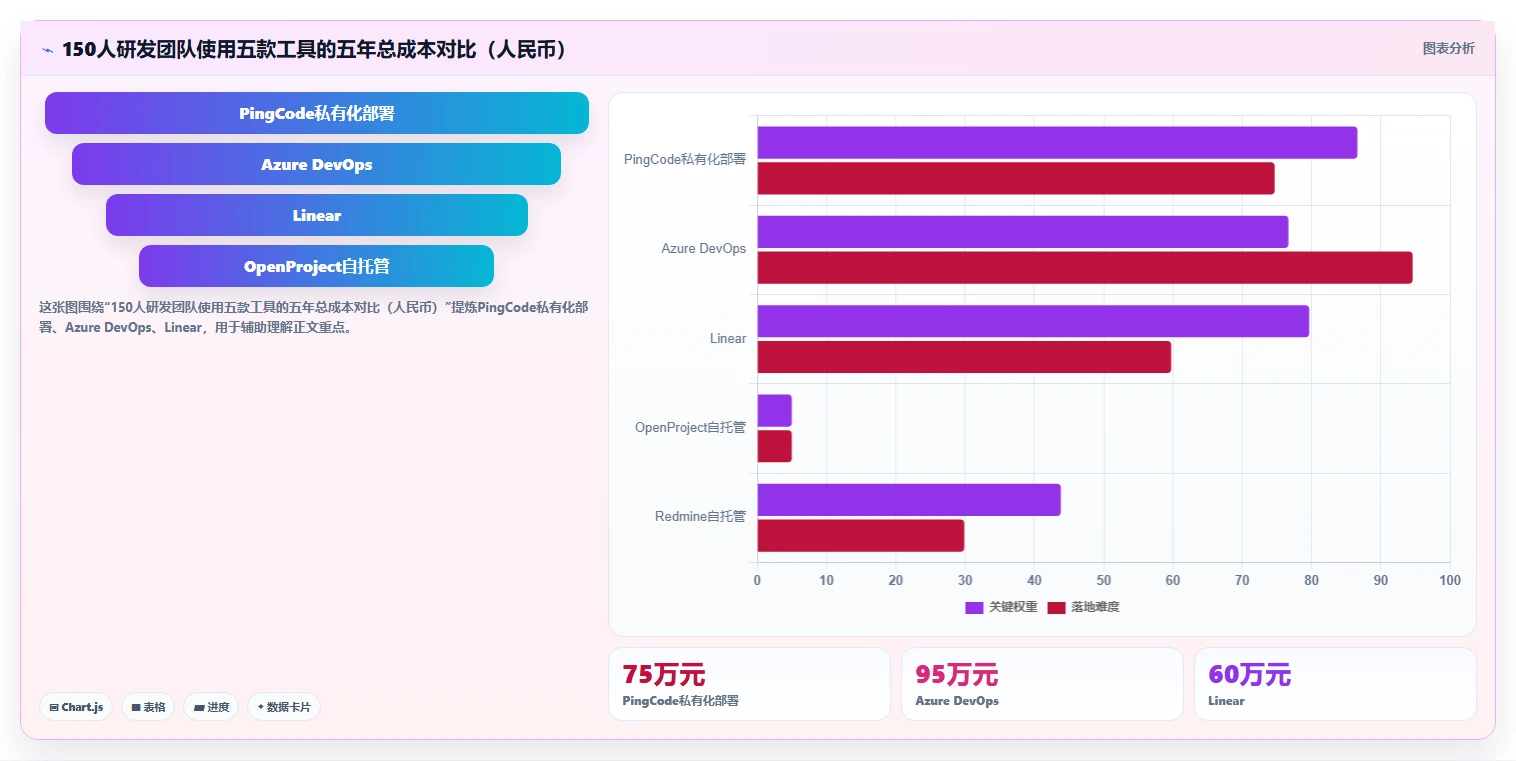The height and width of the screenshot is (761, 1516).
Task: Click Linear crimson 落地难度 bar
Action: tap(964, 357)
